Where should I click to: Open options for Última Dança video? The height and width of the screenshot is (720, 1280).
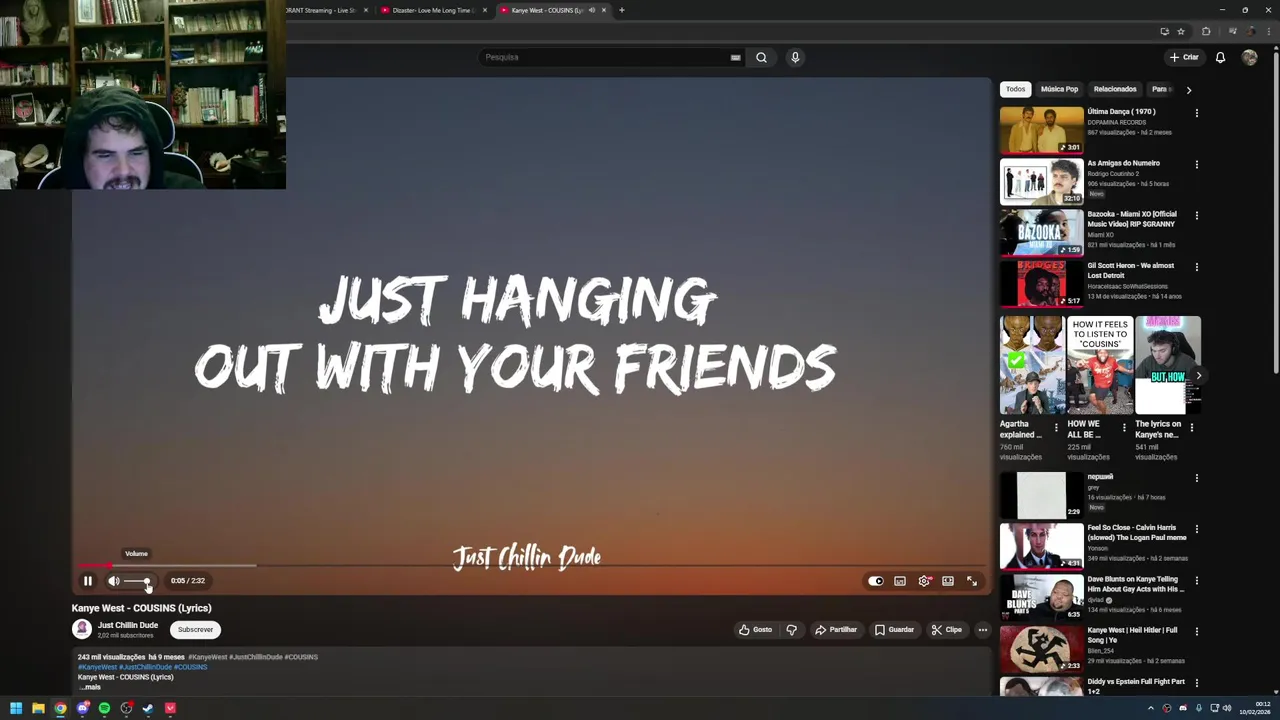click(1196, 113)
